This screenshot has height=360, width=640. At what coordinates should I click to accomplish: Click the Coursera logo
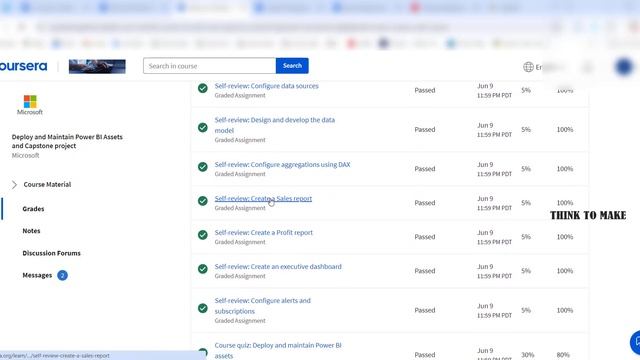[x=23, y=66]
